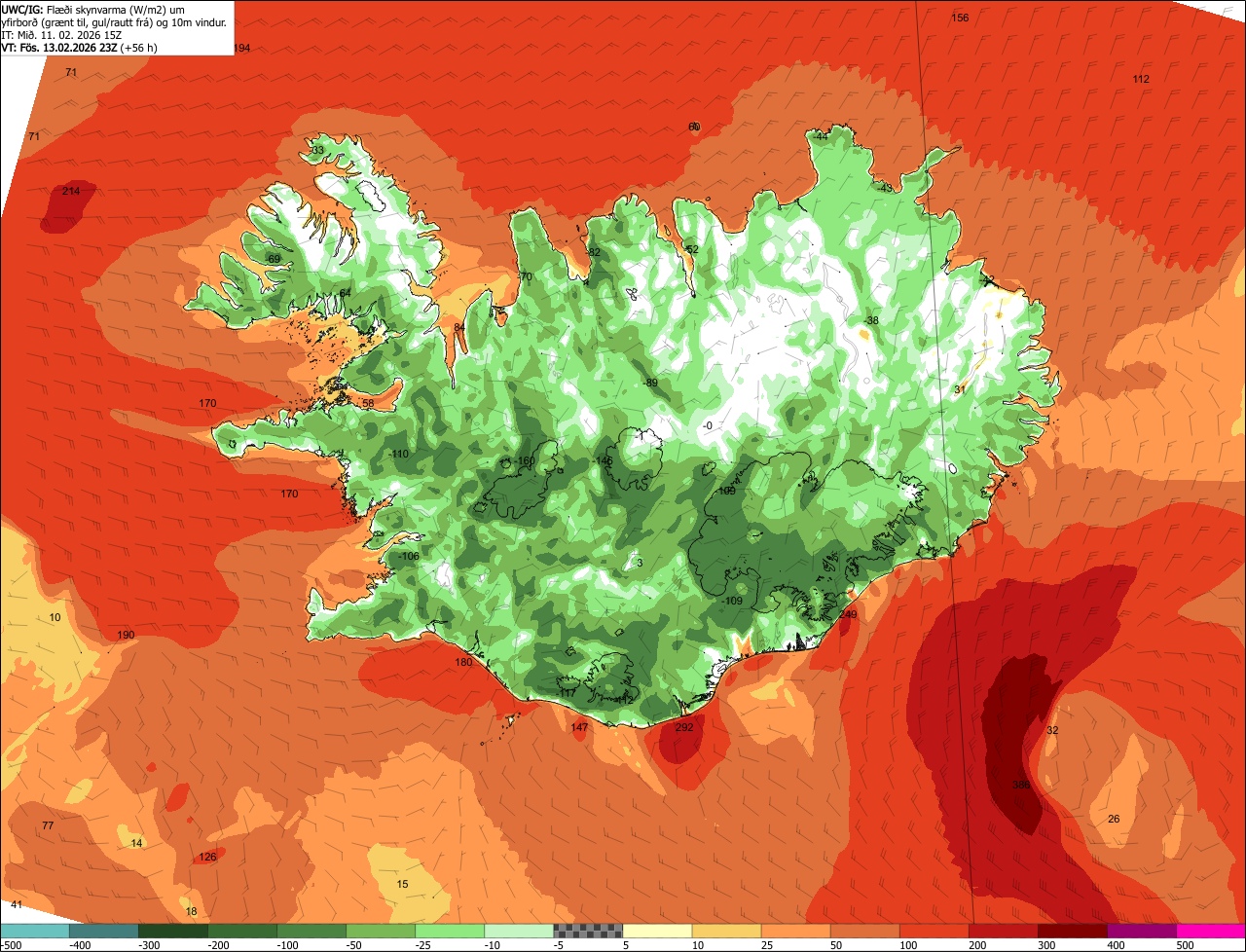Click the pale green -10 to -5 swatch
The image size is (1246, 952).
tap(519, 931)
